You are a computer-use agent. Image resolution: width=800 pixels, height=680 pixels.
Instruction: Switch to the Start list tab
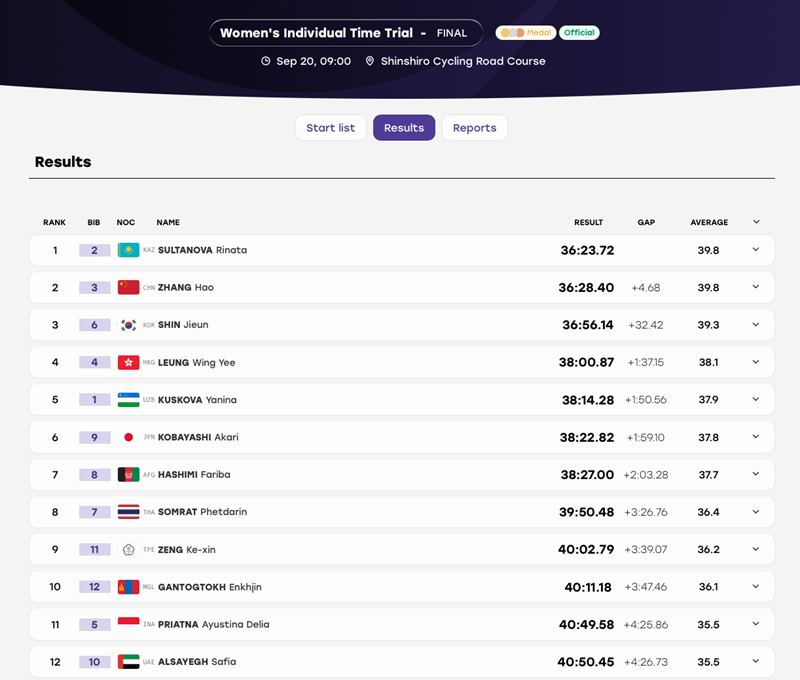click(331, 128)
